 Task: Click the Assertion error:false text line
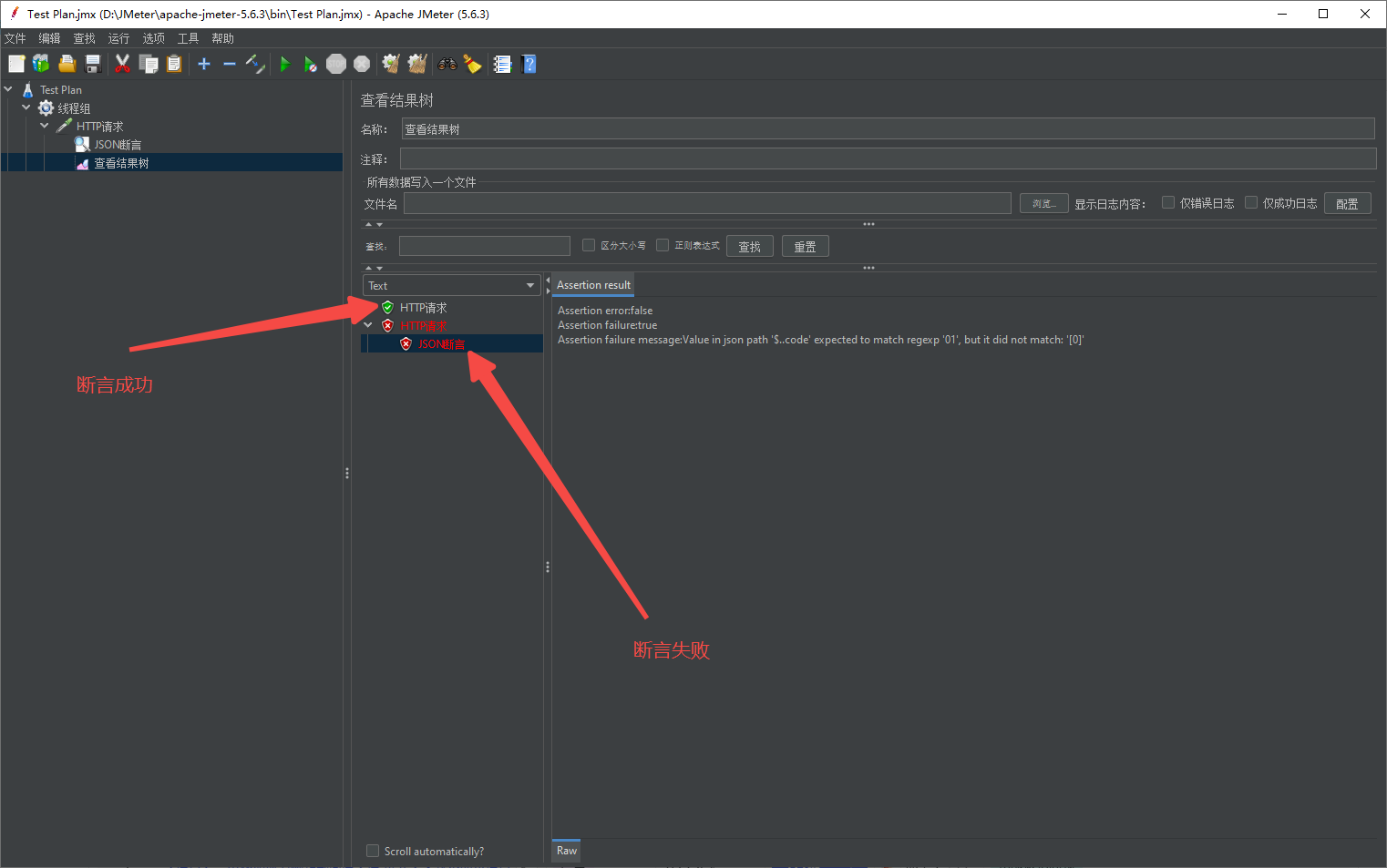pyautogui.click(x=605, y=311)
